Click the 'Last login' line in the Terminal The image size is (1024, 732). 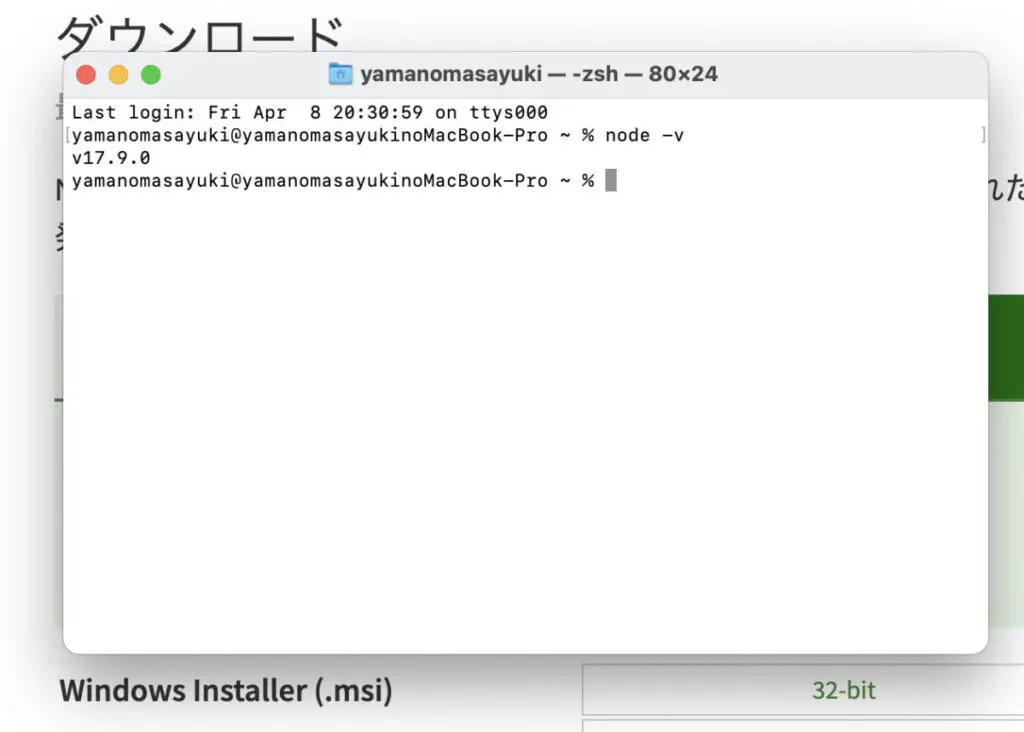click(309, 112)
